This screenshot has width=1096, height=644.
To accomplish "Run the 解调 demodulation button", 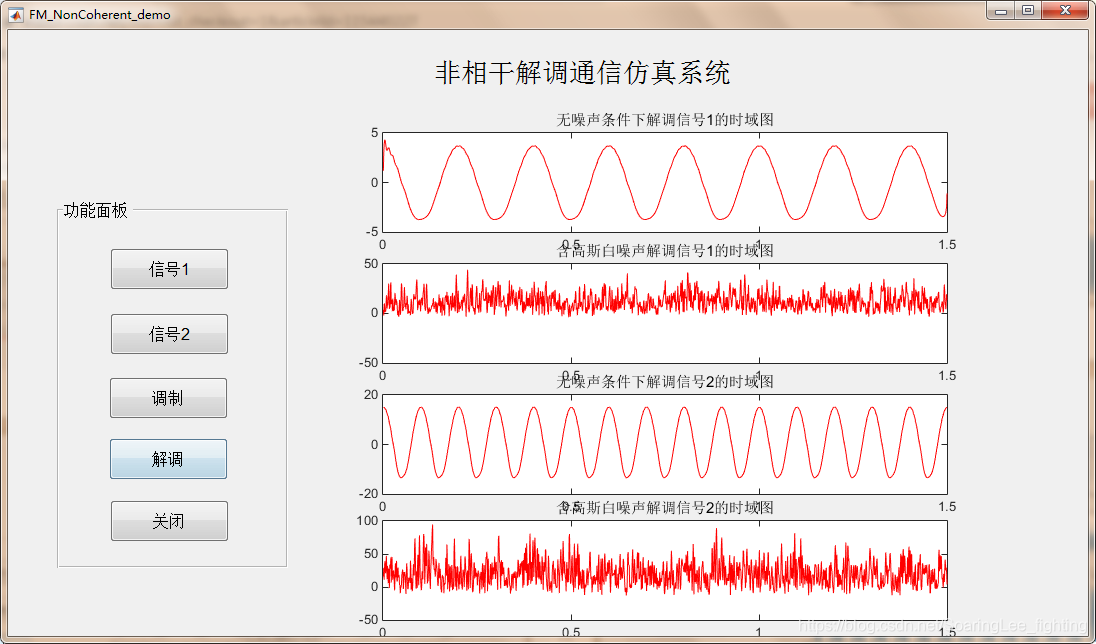I will pos(168,459).
